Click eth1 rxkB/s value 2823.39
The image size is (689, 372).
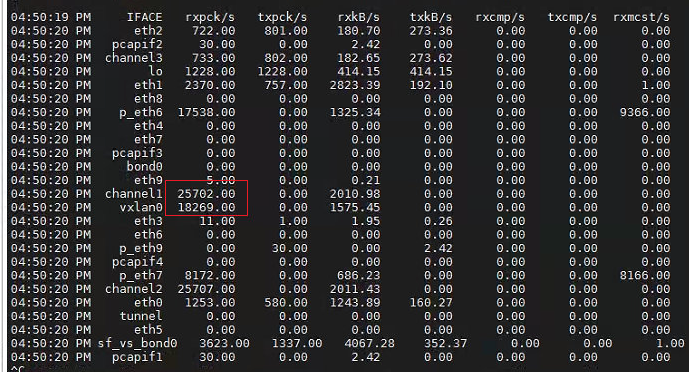pyautogui.click(x=355, y=85)
